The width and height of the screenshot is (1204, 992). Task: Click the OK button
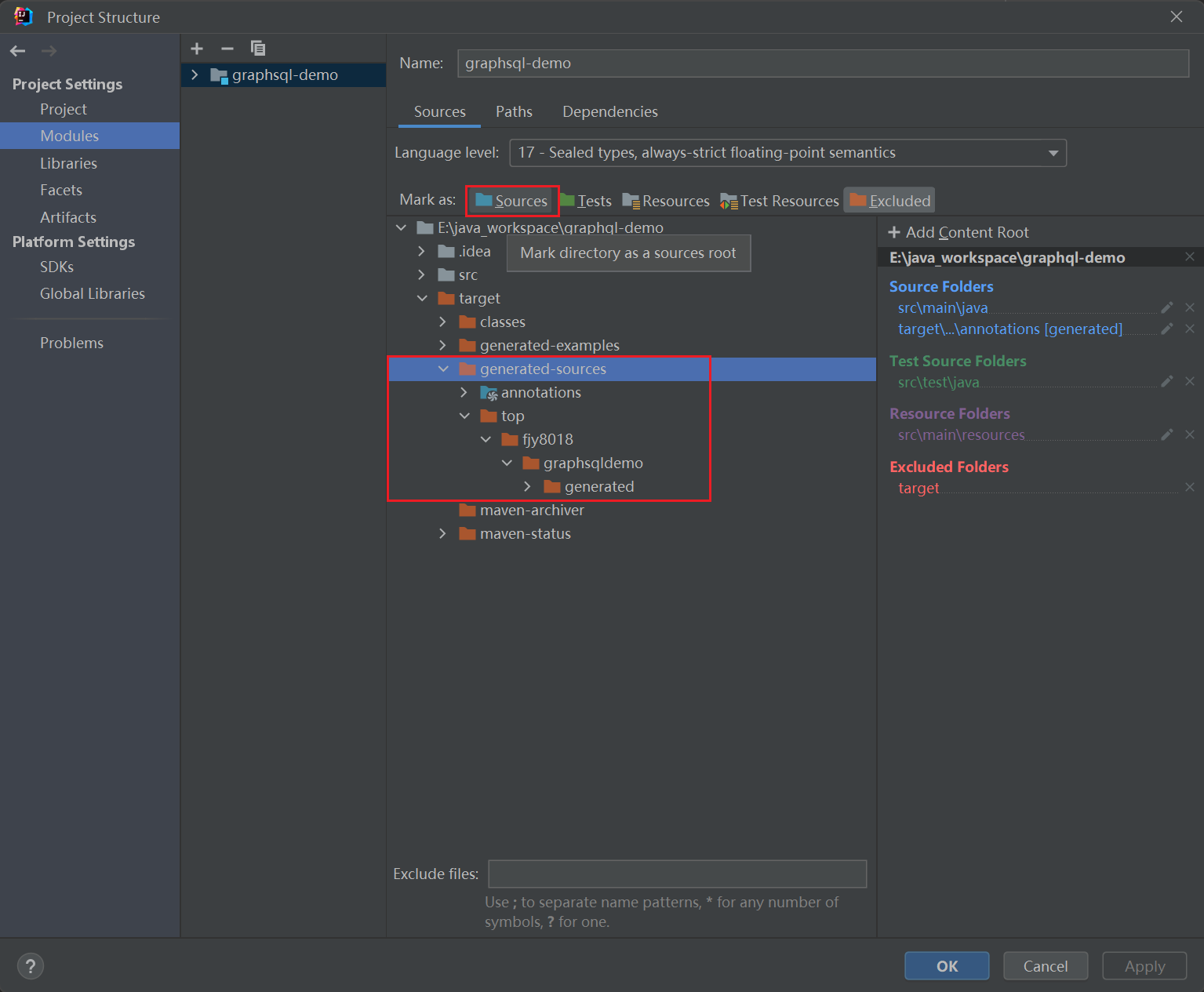946,966
